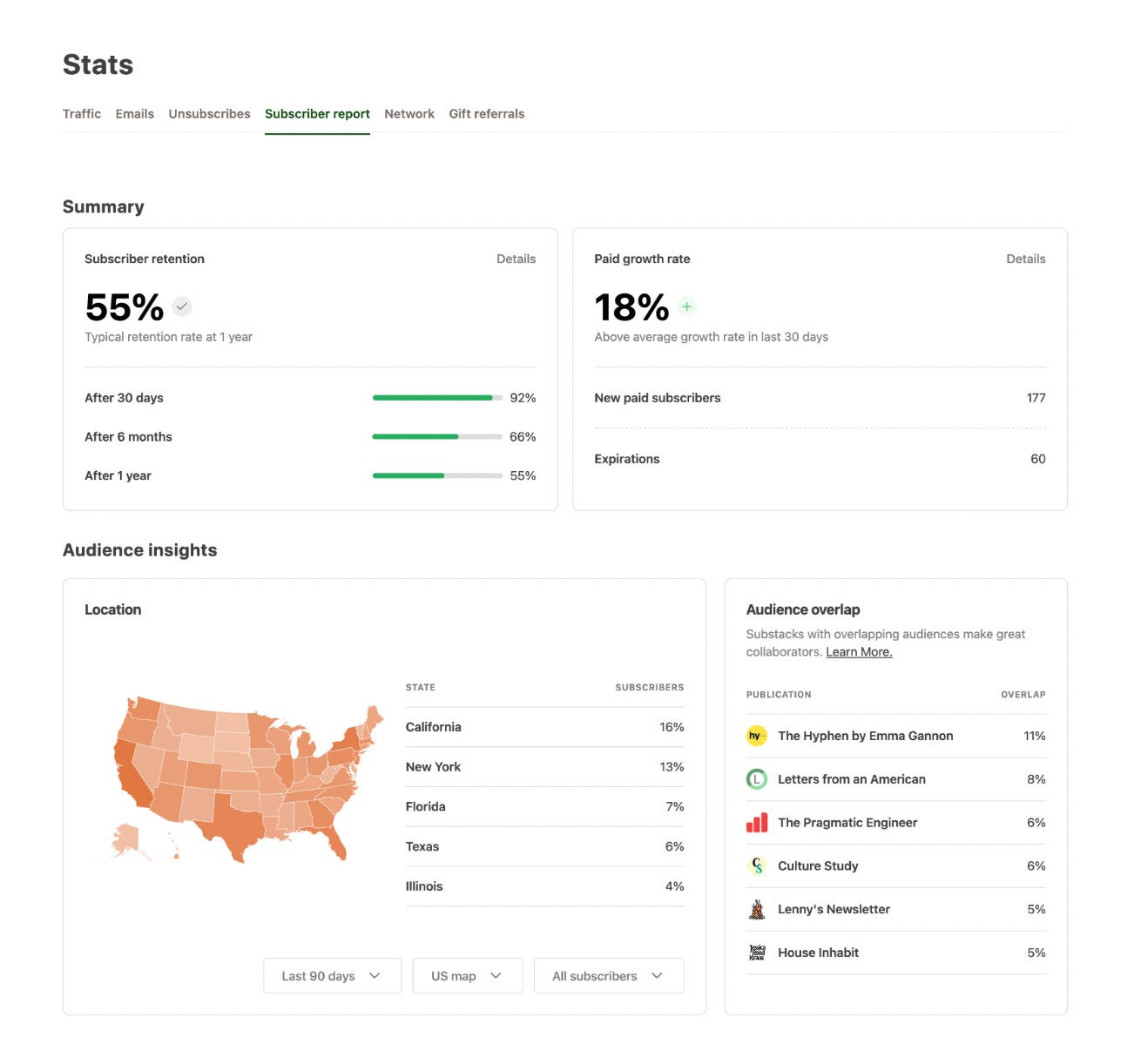This screenshot has height=1064, width=1141.
Task: Click the Lenny's Newsletter campfire icon
Action: [x=756, y=909]
